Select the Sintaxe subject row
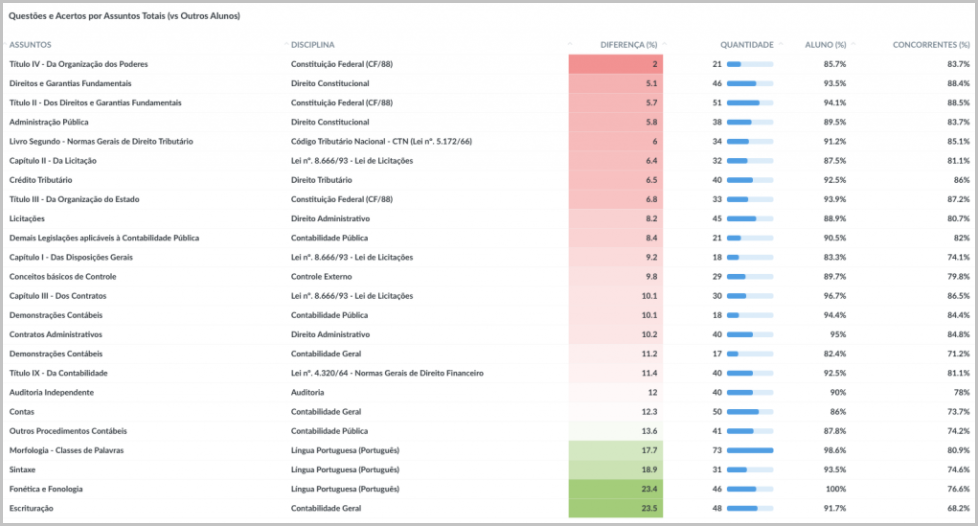 489,470
